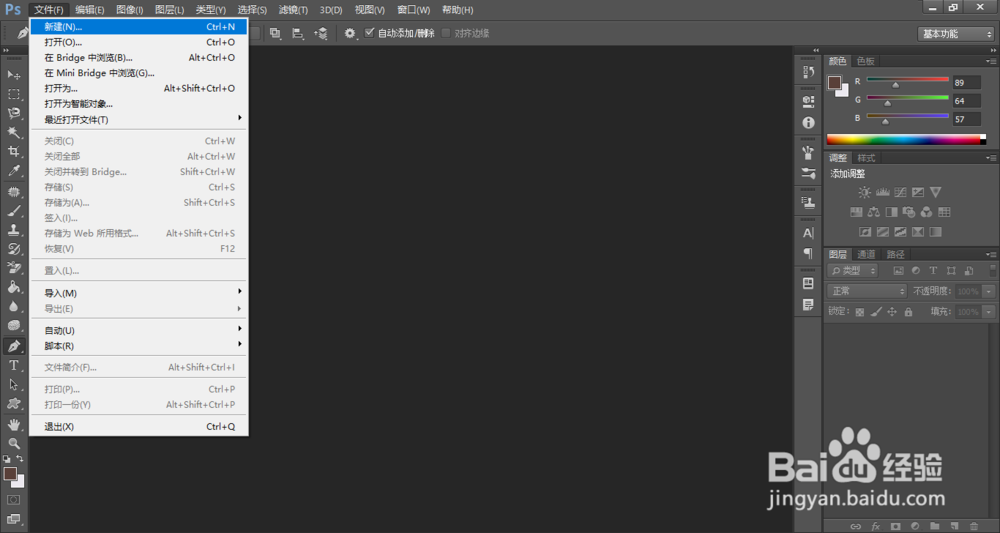
Task: Expand the 导入(M) submenu
Action: tap(138, 293)
